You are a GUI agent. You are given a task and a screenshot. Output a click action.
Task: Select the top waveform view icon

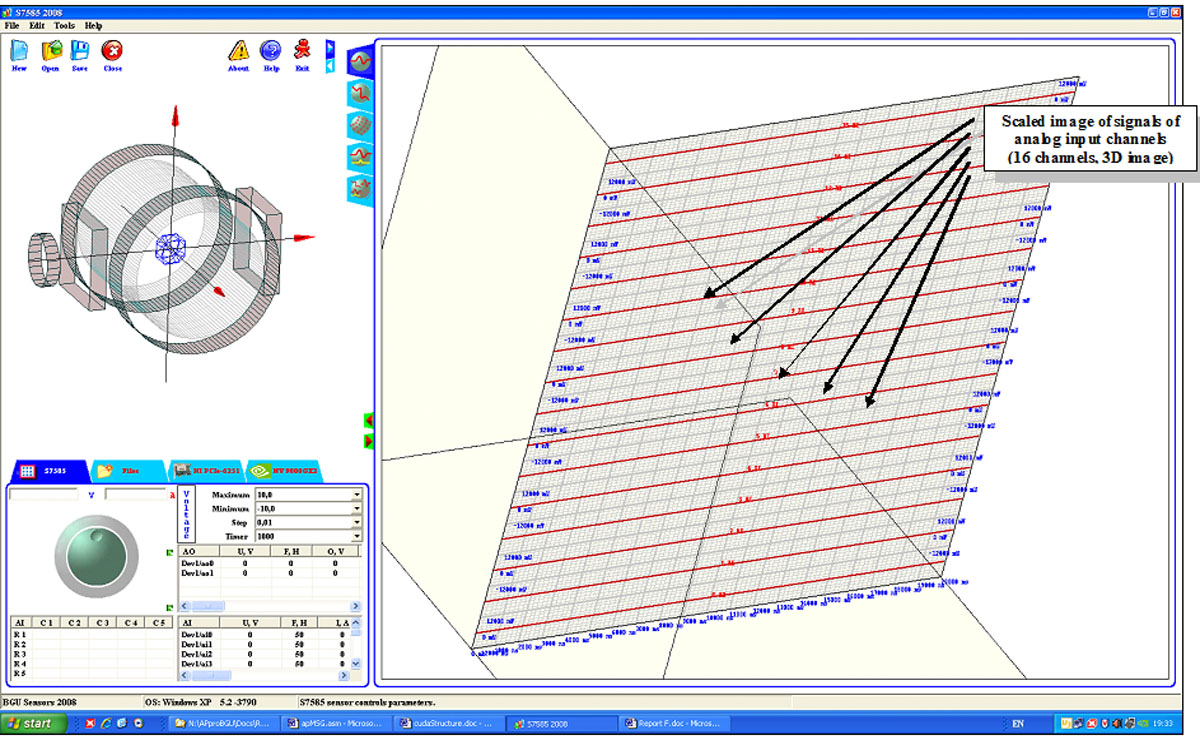[359, 61]
